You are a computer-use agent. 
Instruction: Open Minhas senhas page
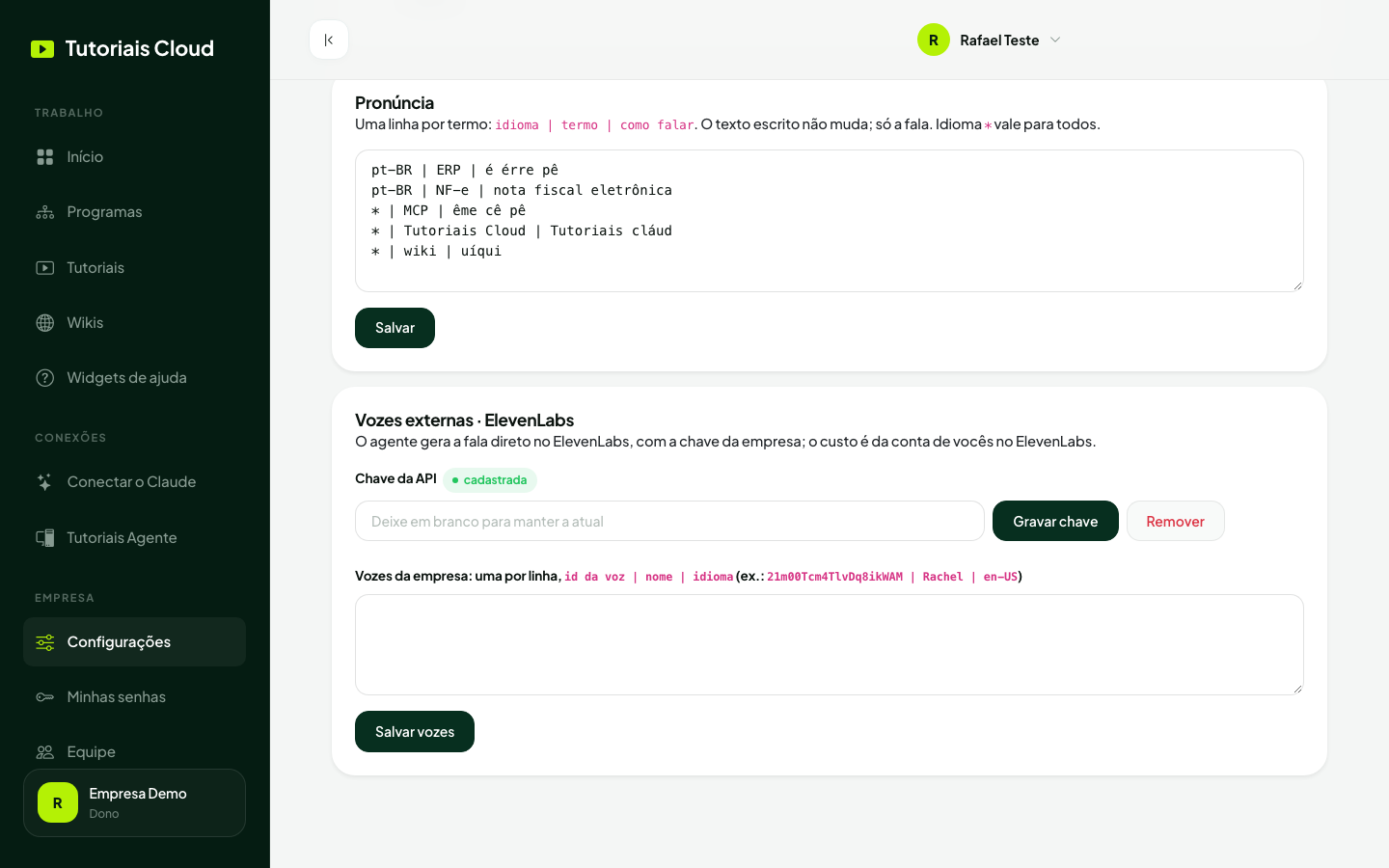134,697
